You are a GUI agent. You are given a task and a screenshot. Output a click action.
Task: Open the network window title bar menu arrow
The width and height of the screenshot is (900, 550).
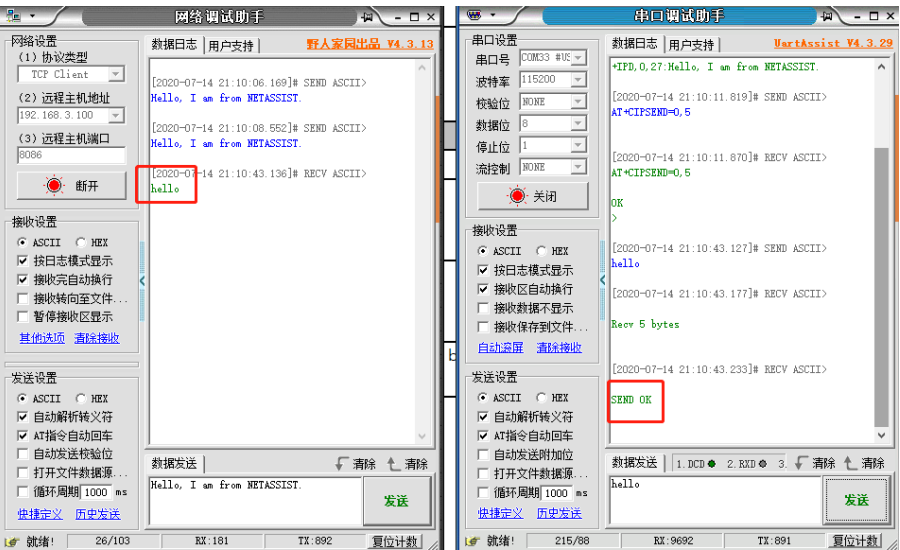(32, 16)
